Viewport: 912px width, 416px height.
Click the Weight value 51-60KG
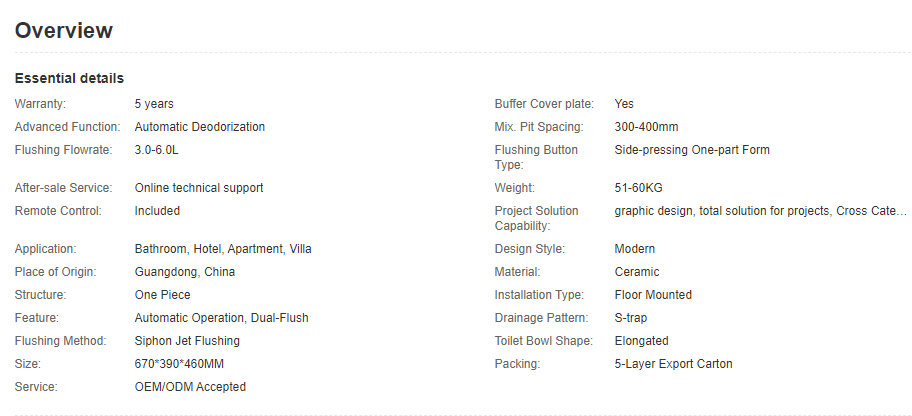click(638, 188)
